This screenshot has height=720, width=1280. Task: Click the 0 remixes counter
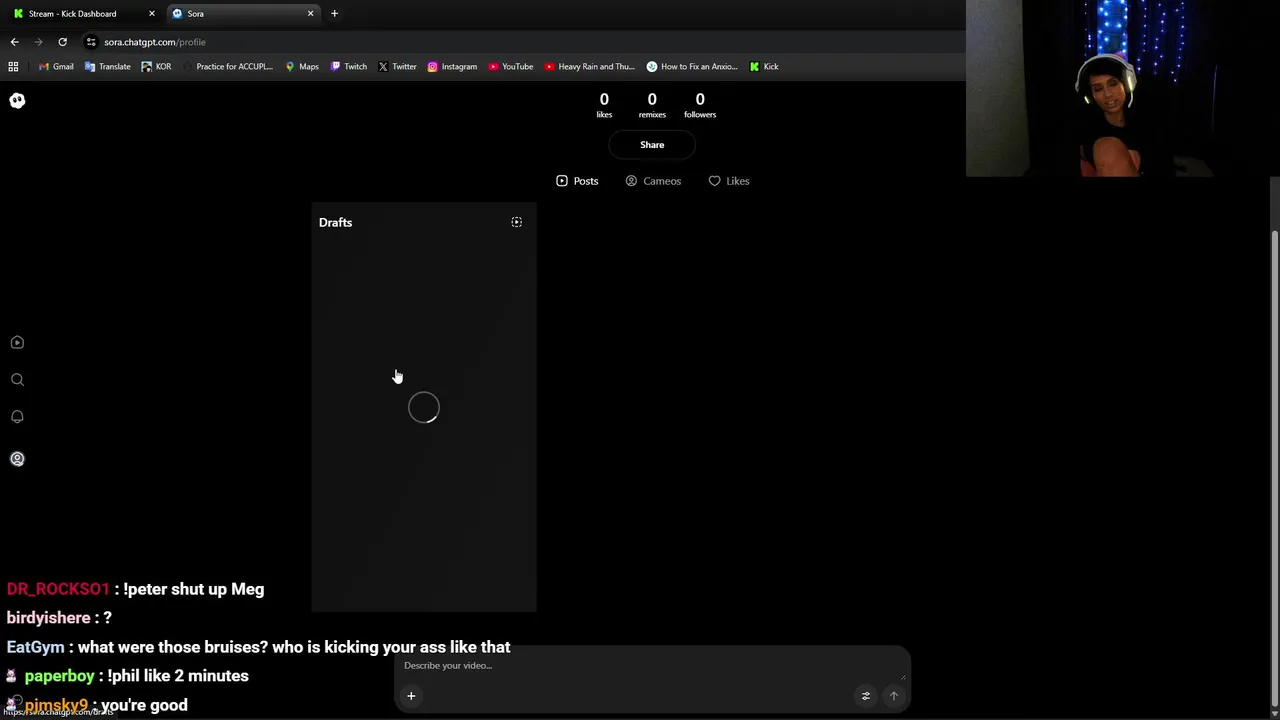[x=652, y=105]
